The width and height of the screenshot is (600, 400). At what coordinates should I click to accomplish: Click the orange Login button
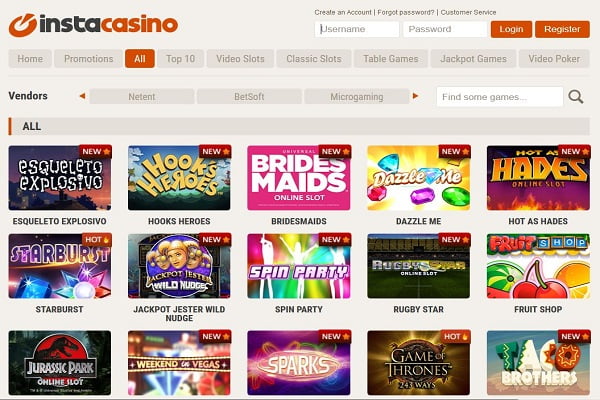[511, 29]
